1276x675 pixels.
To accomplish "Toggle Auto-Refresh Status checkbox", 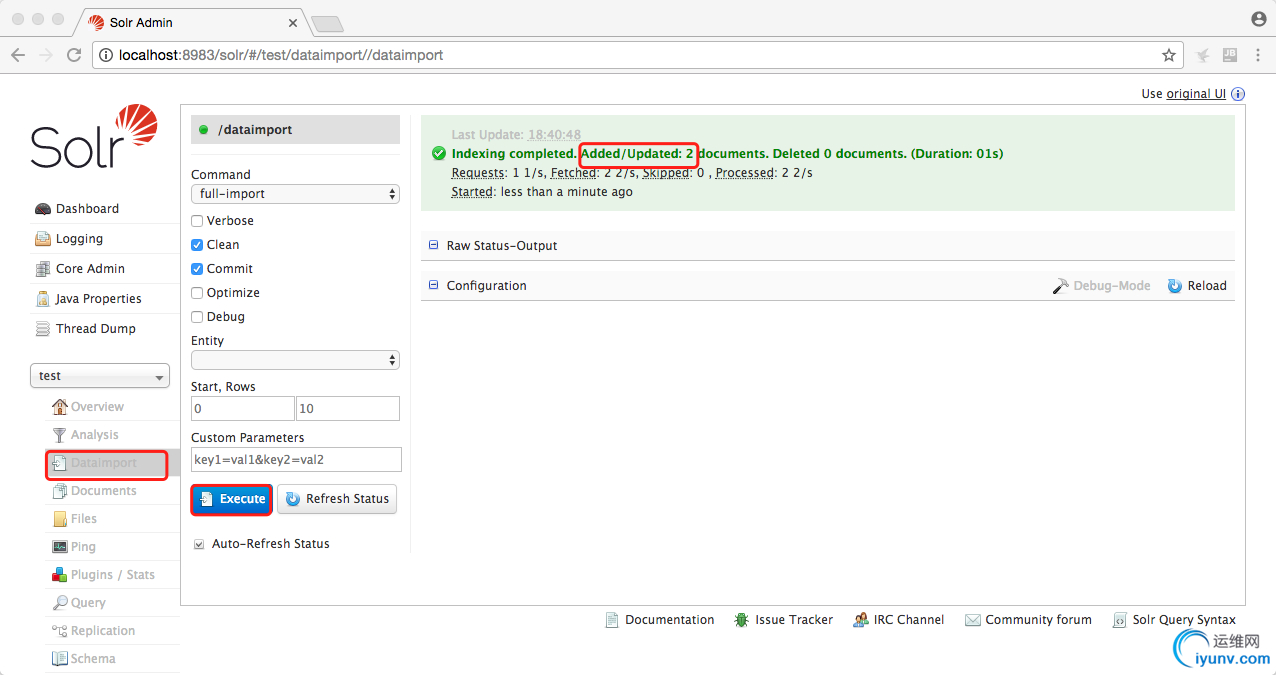I will click(x=198, y=544).
